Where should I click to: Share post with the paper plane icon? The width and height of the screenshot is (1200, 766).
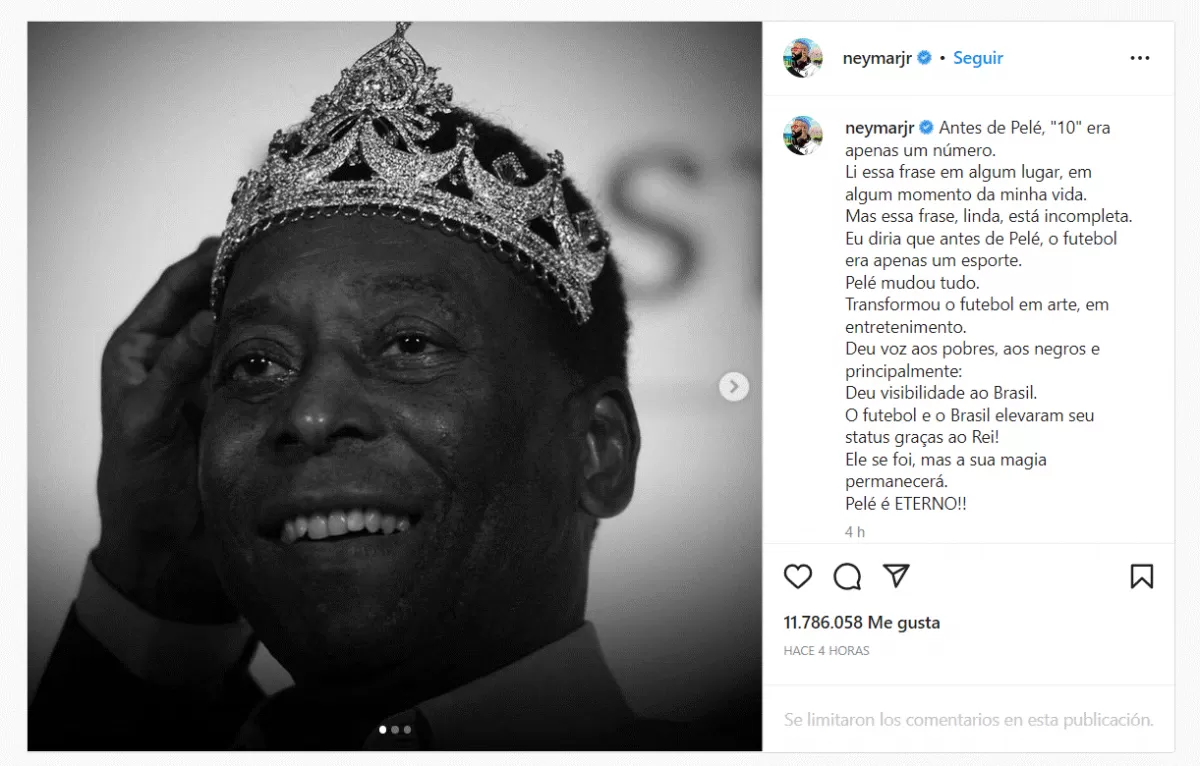click(896, 575)
